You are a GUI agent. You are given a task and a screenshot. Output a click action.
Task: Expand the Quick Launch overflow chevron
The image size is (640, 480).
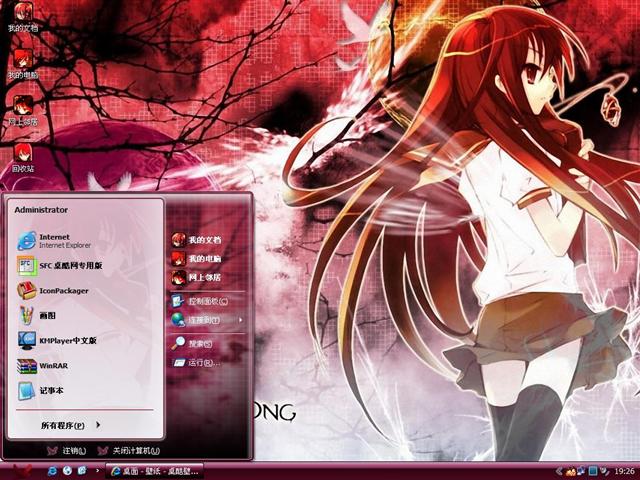(x=97, y=471)
